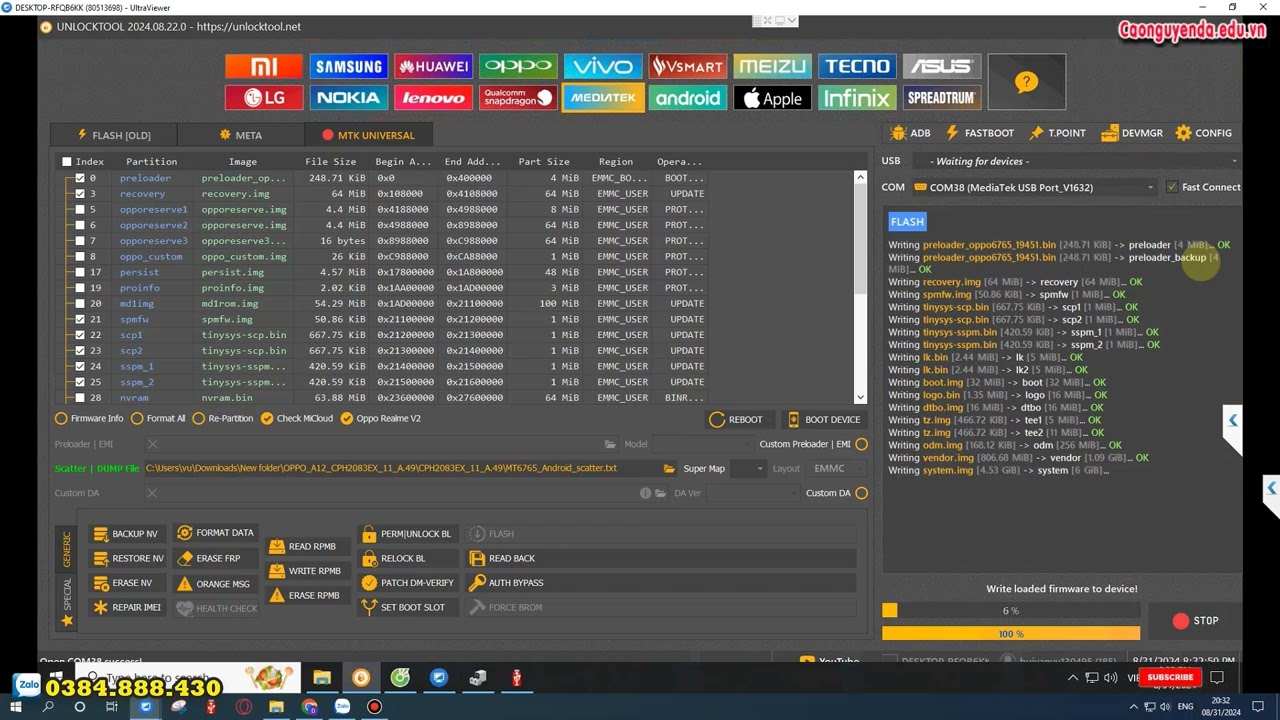Image resolution: width=1280 pixels, height=720 pixels.
Task: Open DEVMGR device manager
Action: pyautogui.click(x=1132, y=133)
